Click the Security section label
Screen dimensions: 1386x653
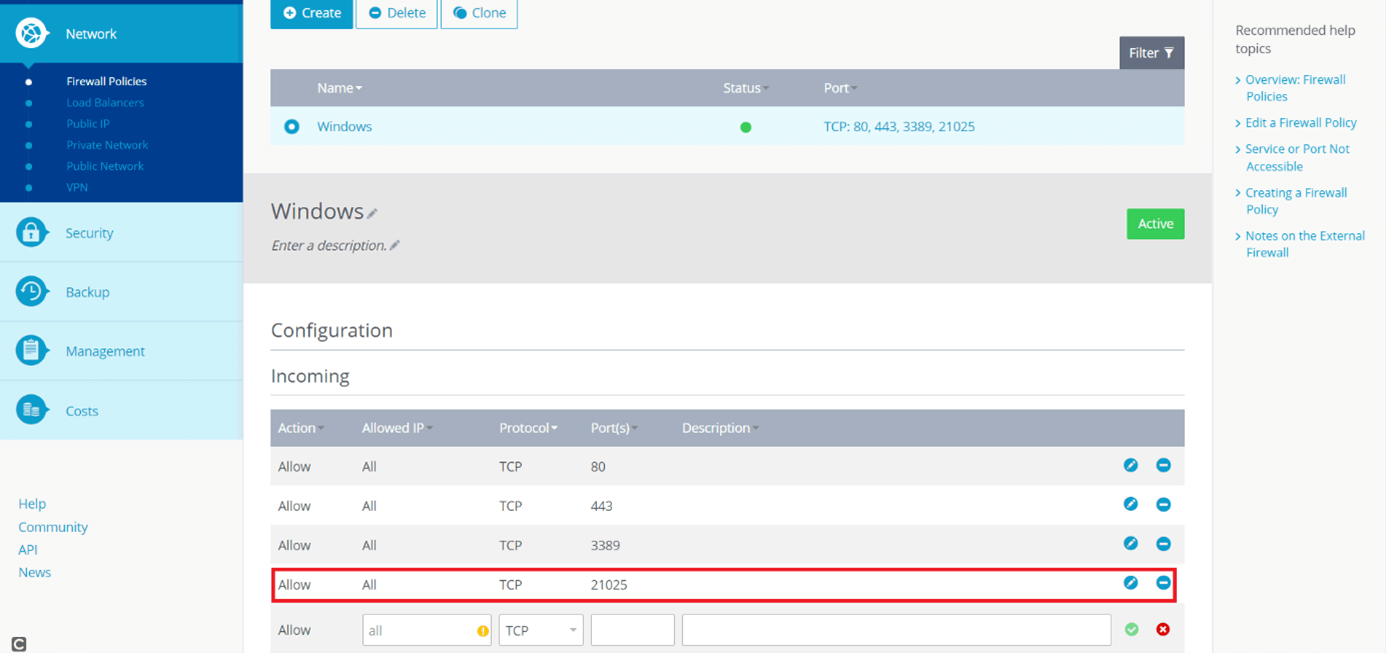point(89,233)
